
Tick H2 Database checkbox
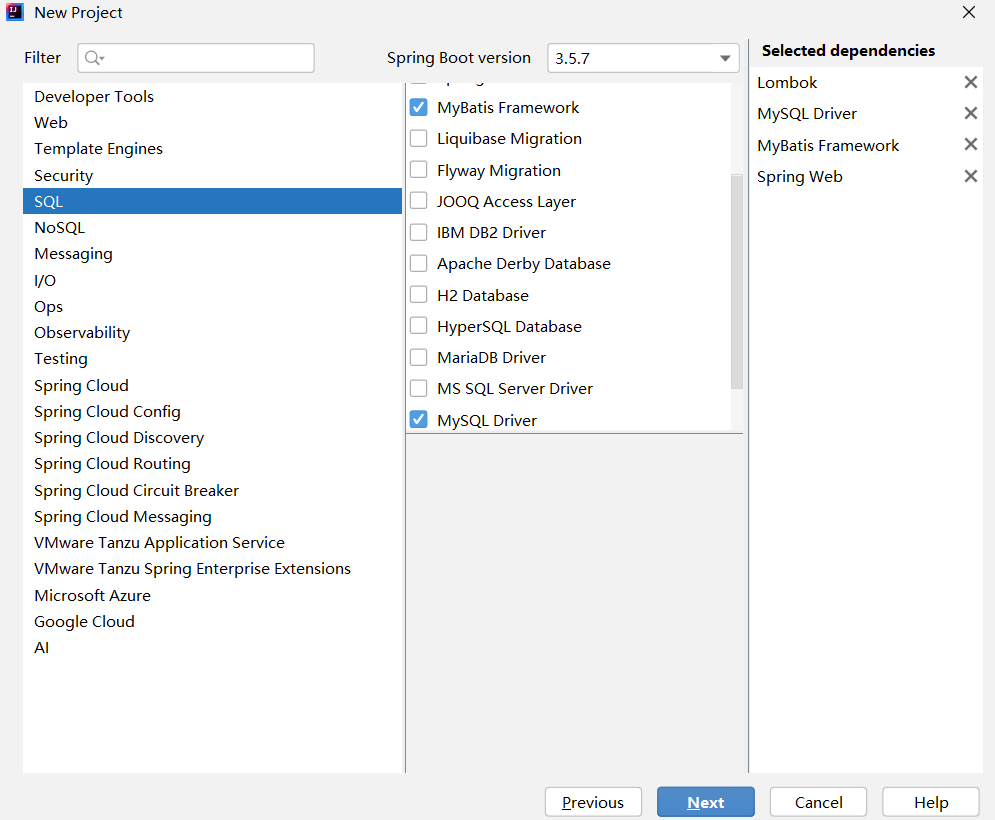(418, 295)
